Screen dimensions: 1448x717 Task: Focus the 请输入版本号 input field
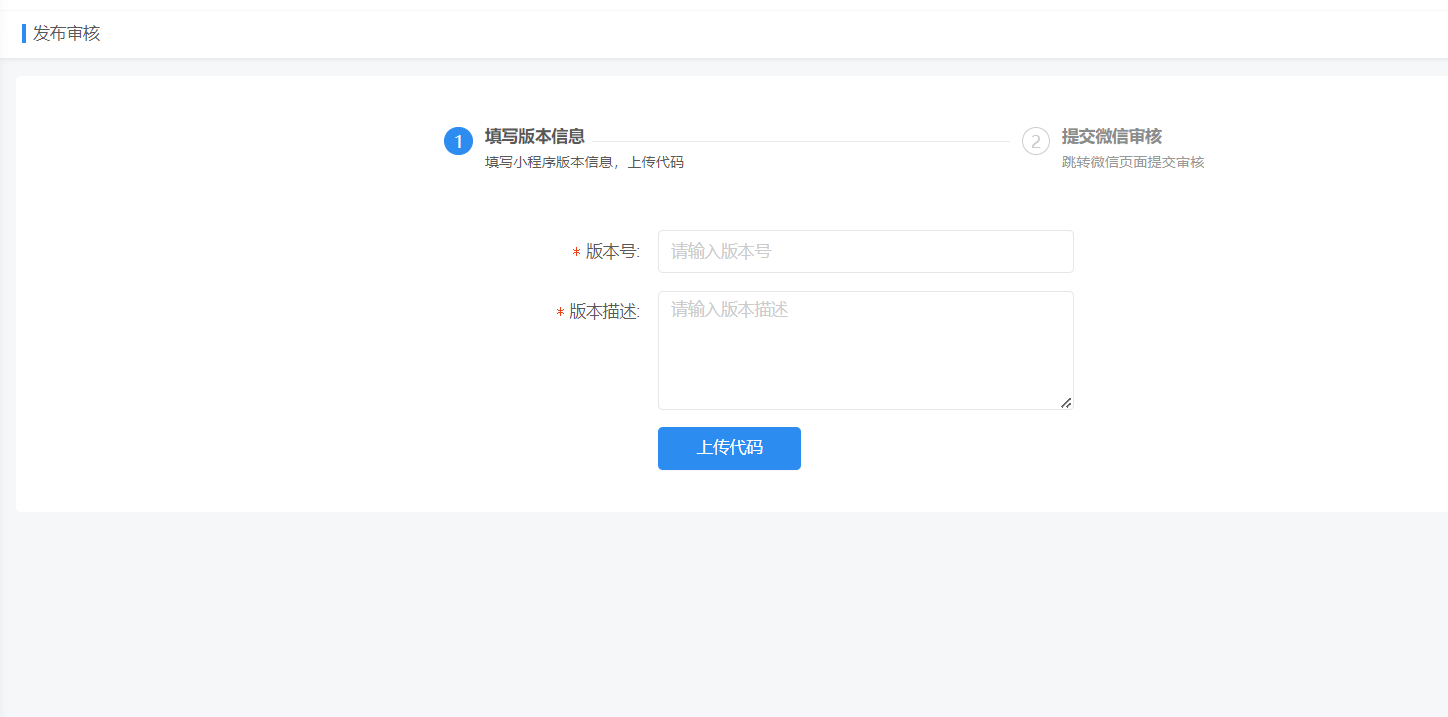click(865, 251)
